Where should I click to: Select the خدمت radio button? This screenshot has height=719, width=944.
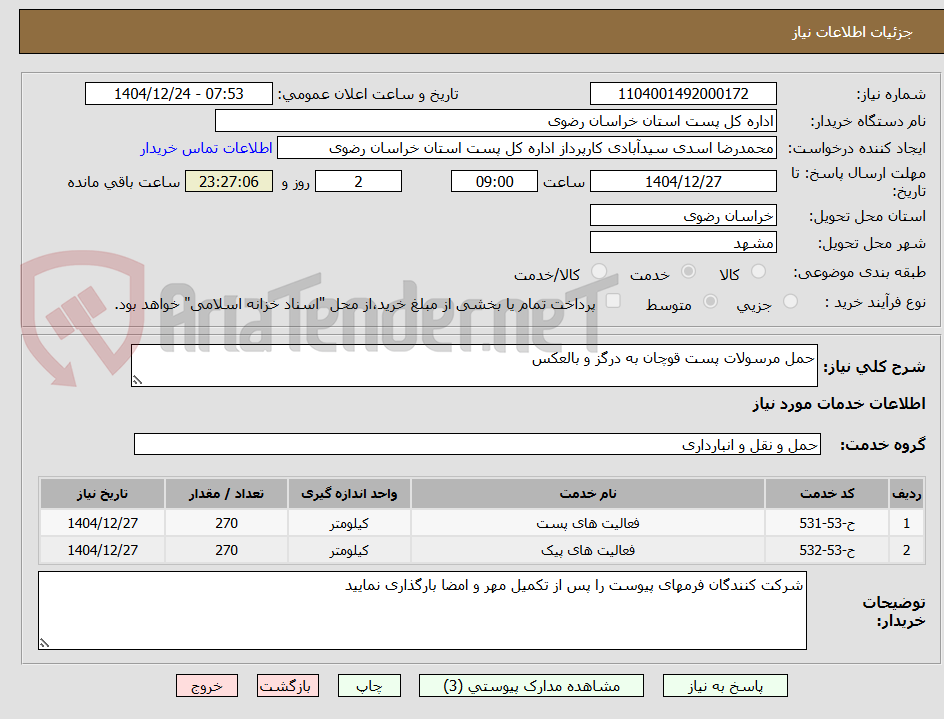coord(688,272)
